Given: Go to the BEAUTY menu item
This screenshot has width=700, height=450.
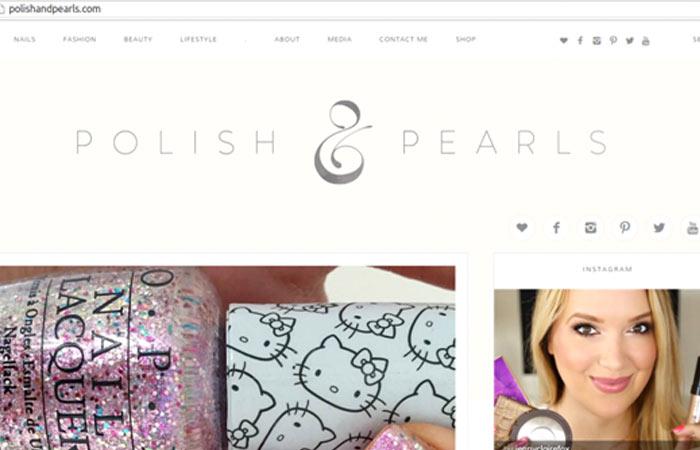Looking at the screenshot, I should coord(138,39).
